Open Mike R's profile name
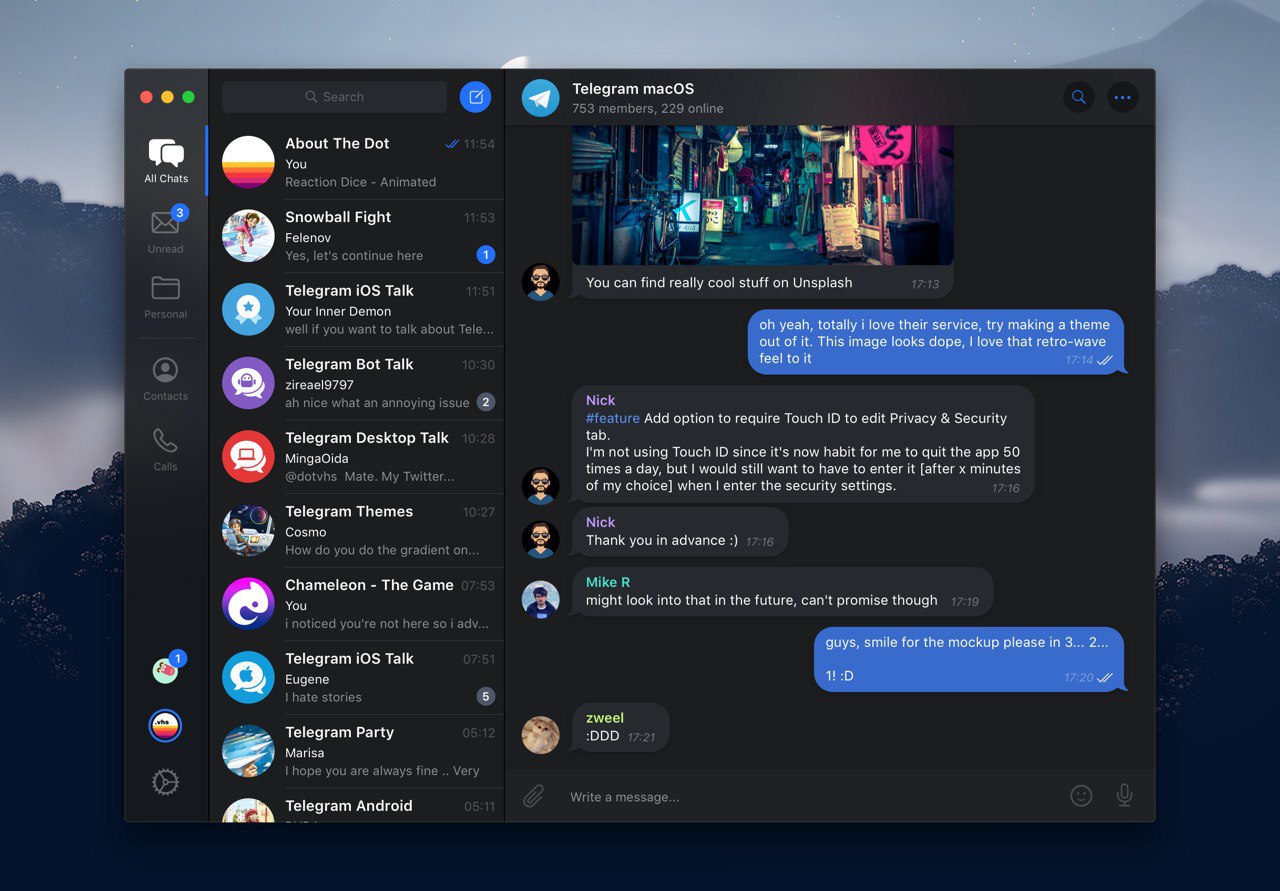 tap(608, 582)
